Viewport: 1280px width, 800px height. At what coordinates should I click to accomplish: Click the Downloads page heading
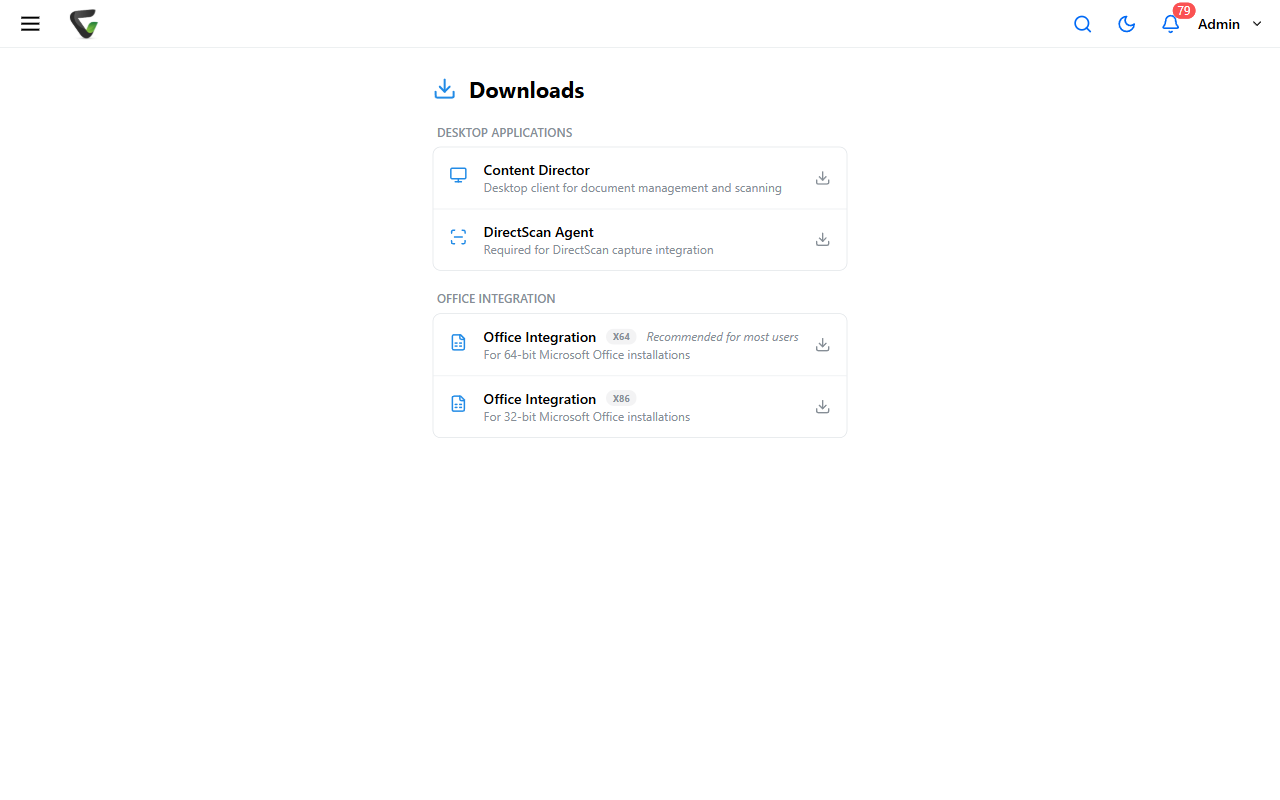(527, 90)
